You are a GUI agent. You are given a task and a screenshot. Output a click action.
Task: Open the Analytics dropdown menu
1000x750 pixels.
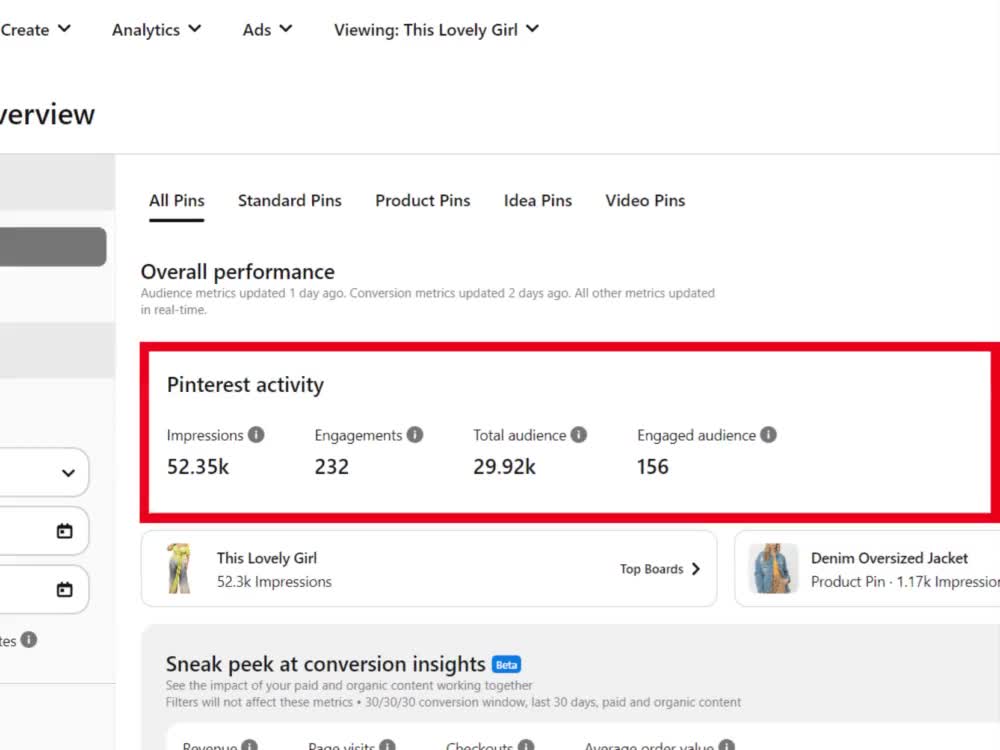pos(157,29)
